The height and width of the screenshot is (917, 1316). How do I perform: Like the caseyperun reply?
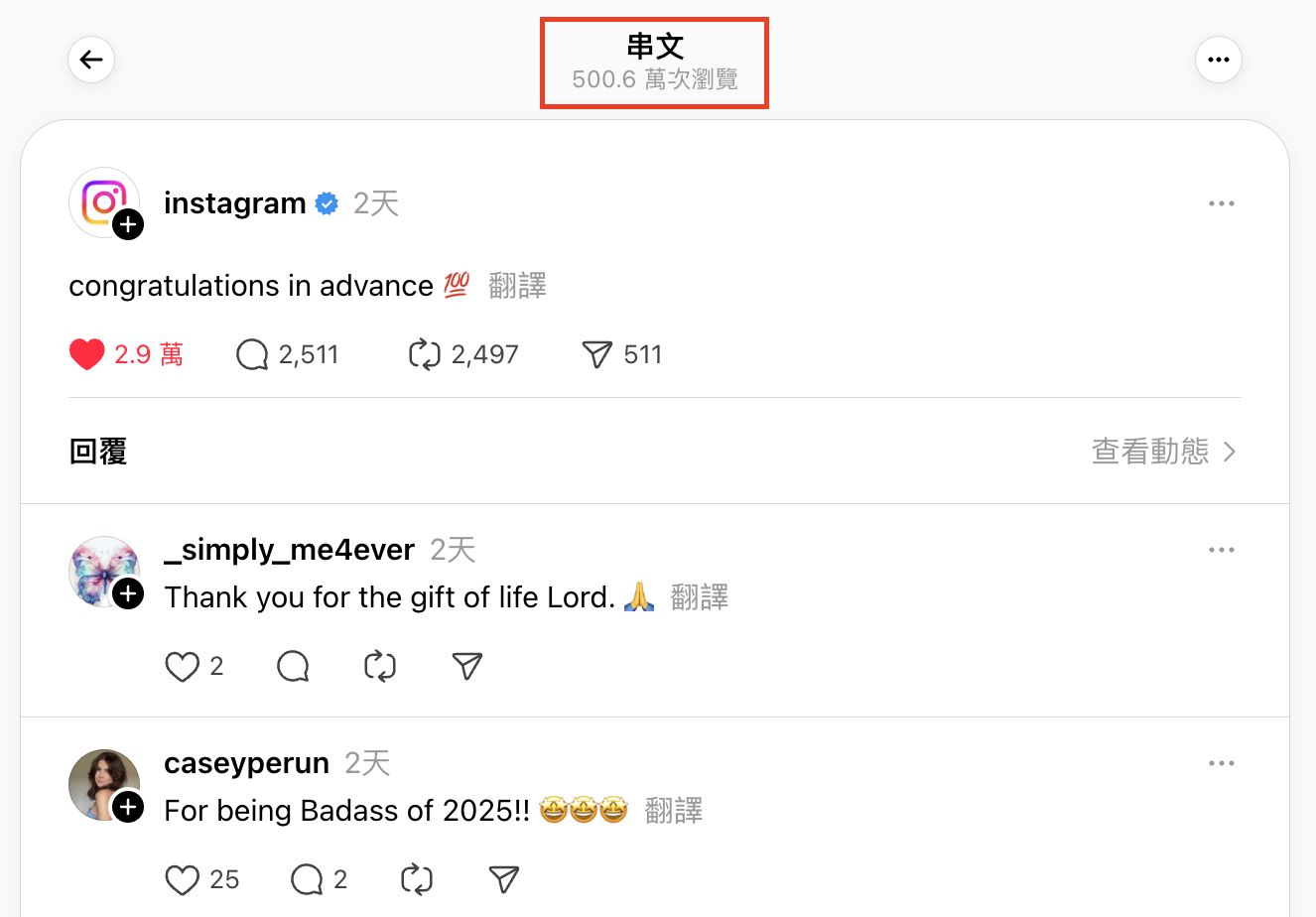point(182,879)
